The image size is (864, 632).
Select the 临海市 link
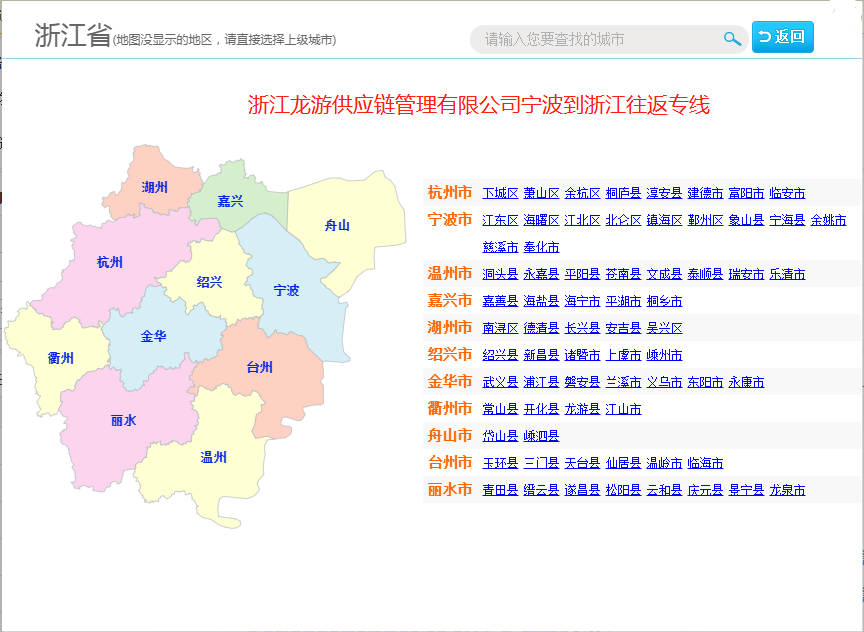tap(705, 463)
